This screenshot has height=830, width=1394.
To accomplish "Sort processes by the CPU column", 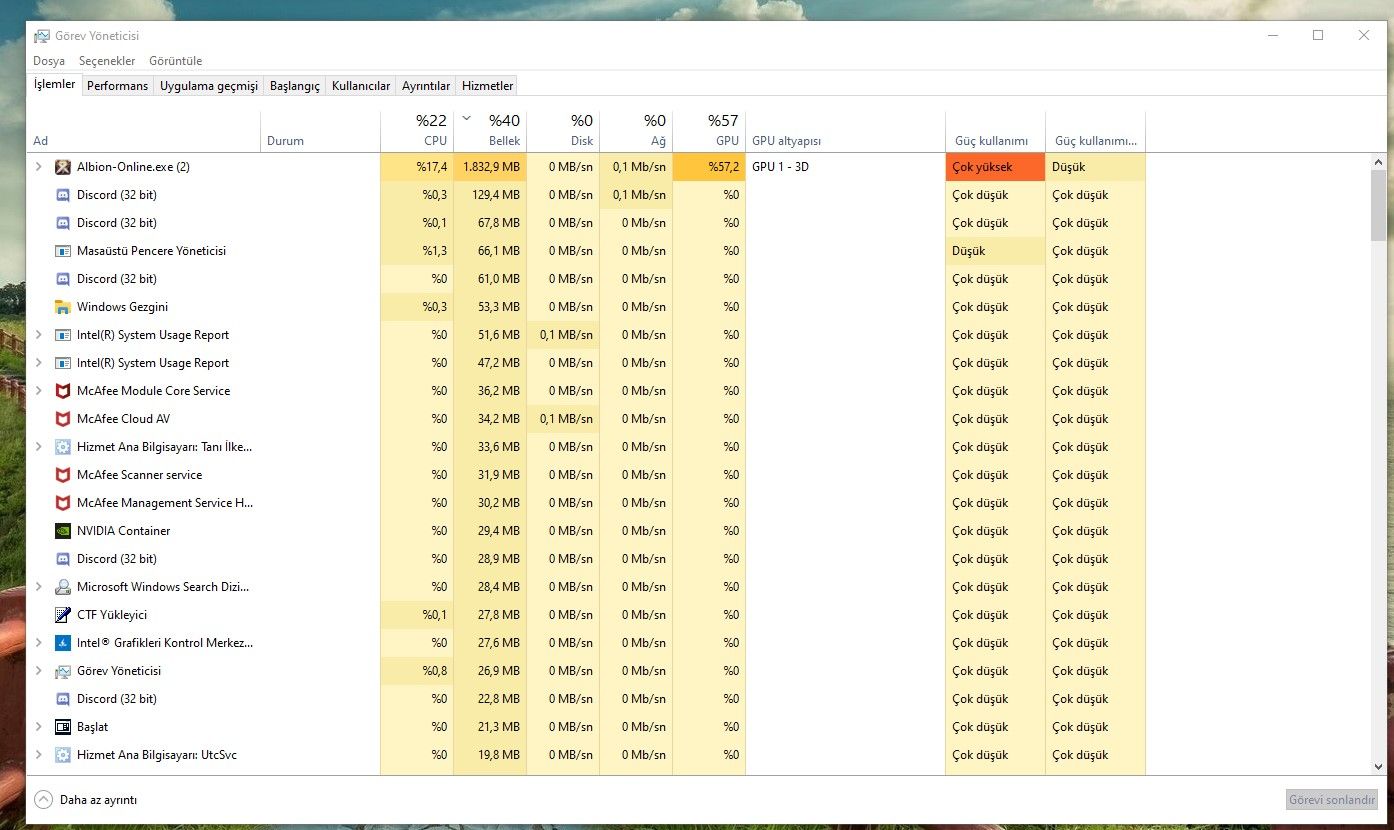I will [x=417, y=132].
